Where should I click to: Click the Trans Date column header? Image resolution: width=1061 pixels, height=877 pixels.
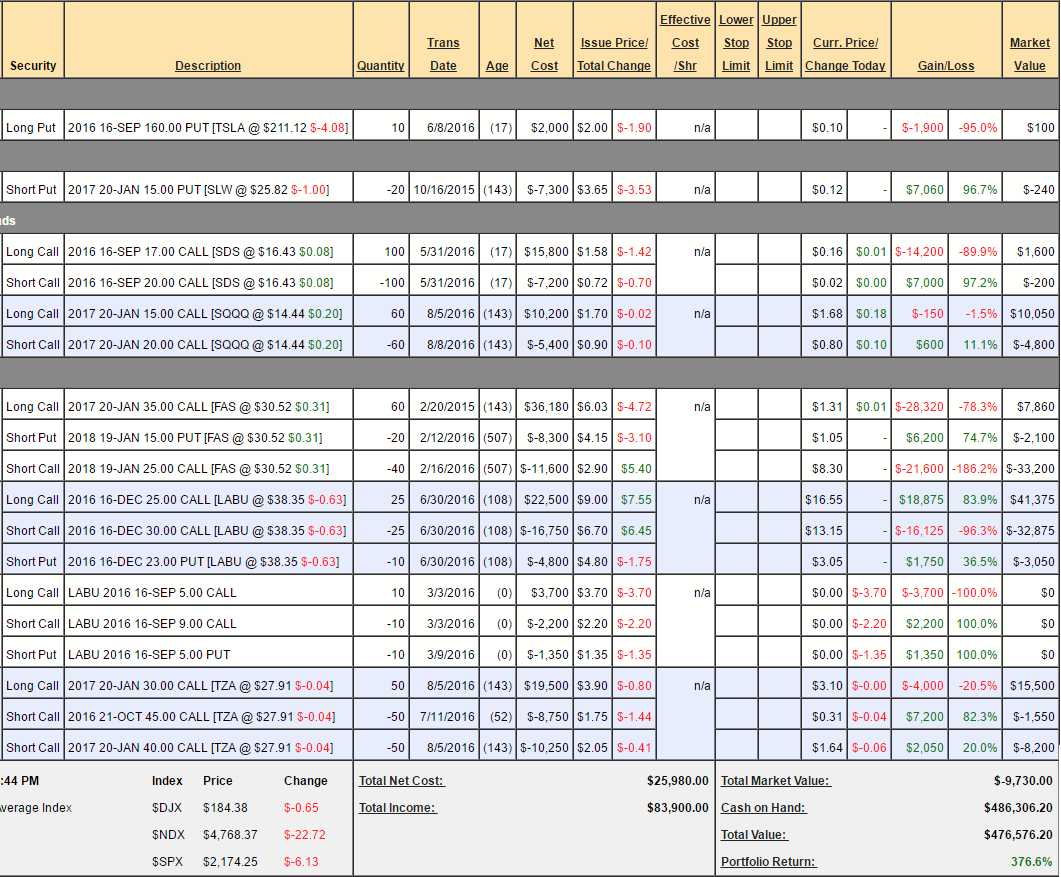pyautogui.click(x=443, y=54)
